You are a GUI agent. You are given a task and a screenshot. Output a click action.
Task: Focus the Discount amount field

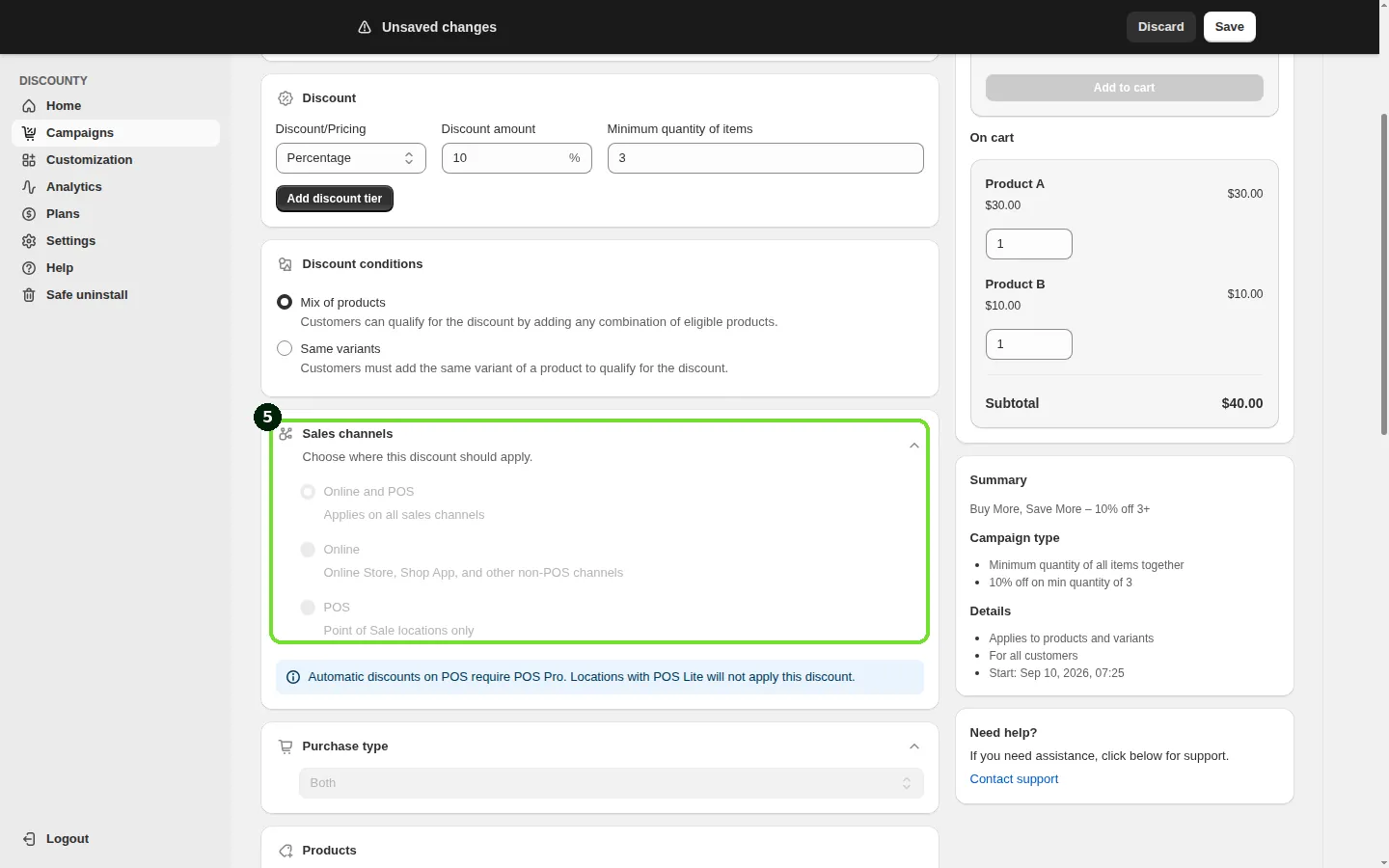coord(517,158)
